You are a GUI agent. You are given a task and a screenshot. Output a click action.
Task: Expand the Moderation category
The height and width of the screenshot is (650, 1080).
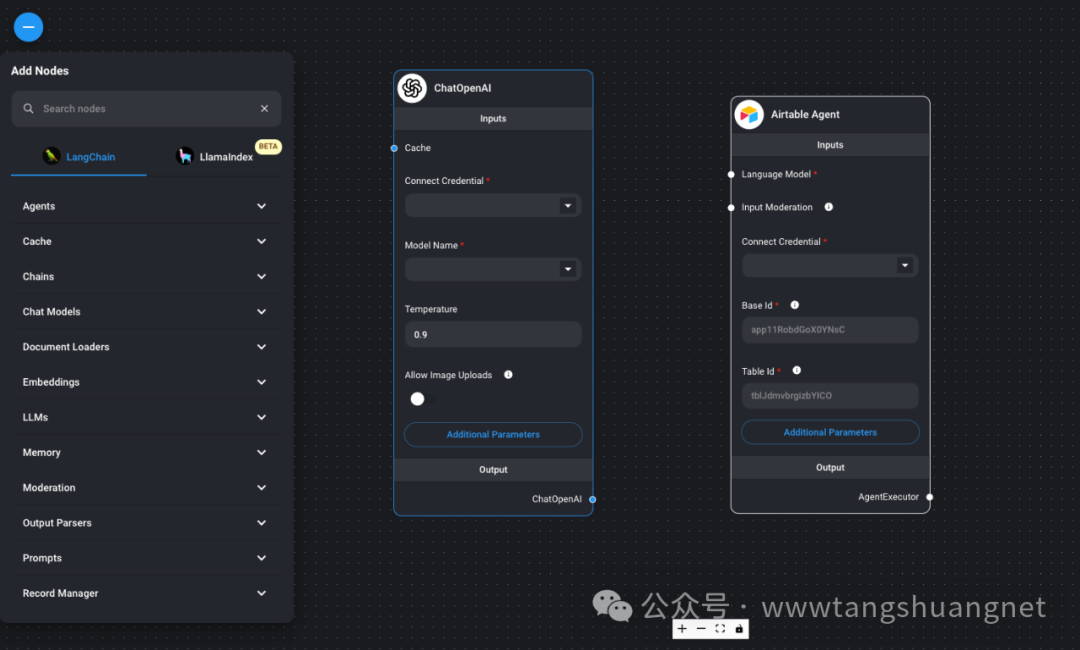(x=146, y=487)
